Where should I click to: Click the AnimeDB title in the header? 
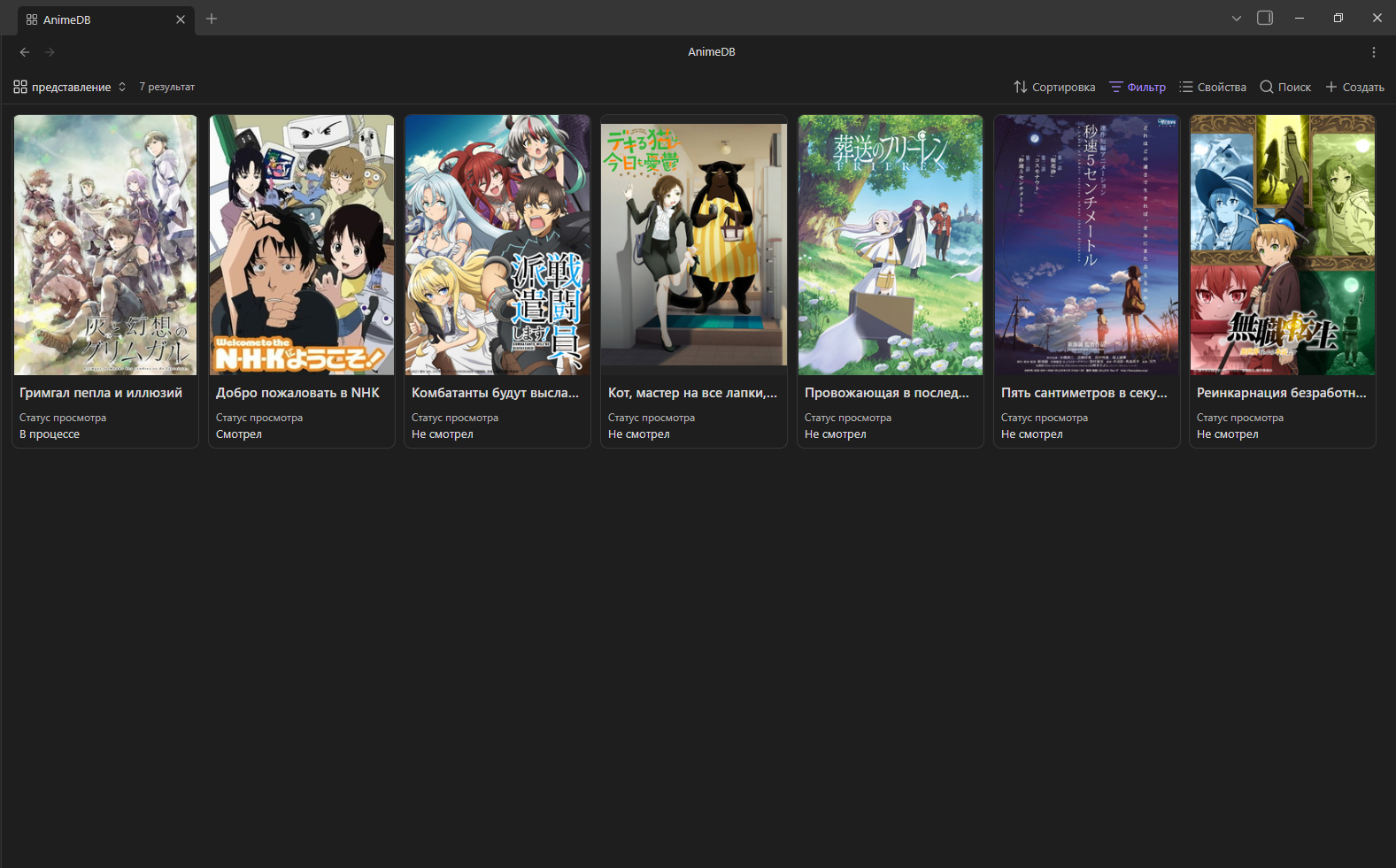tap(712, 52)
